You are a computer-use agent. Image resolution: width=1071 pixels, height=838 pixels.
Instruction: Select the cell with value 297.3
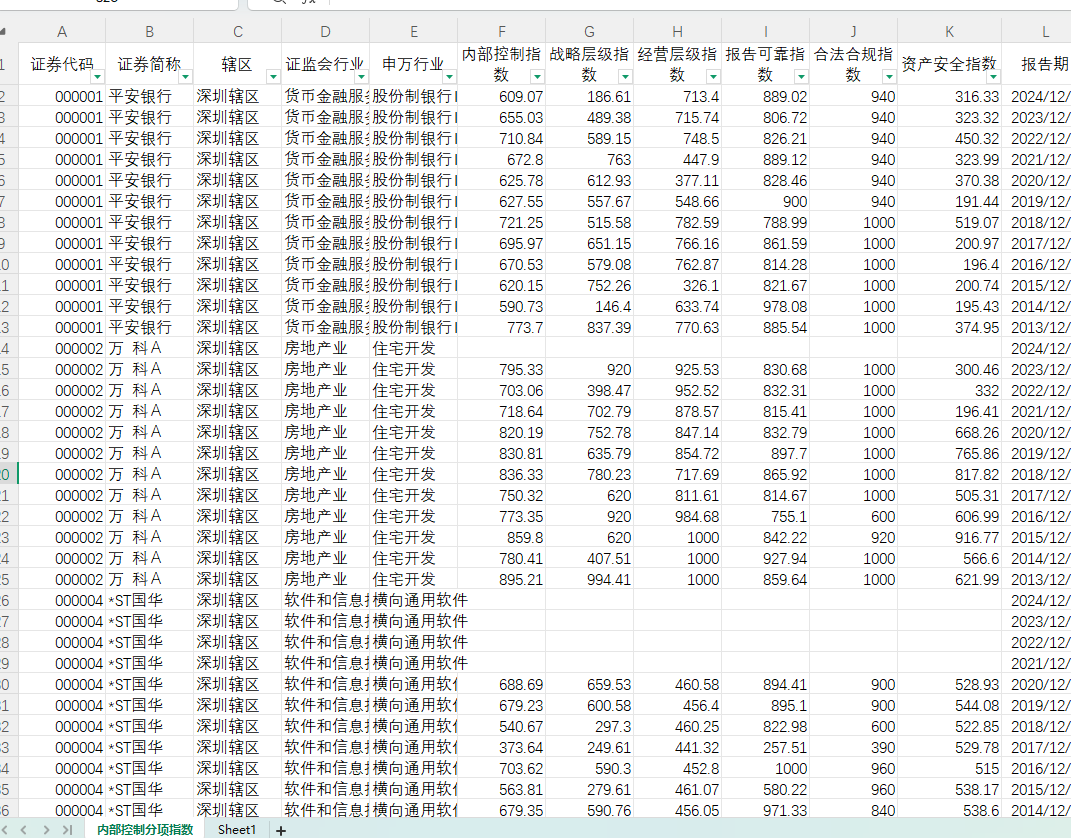(x=589, y=727)
